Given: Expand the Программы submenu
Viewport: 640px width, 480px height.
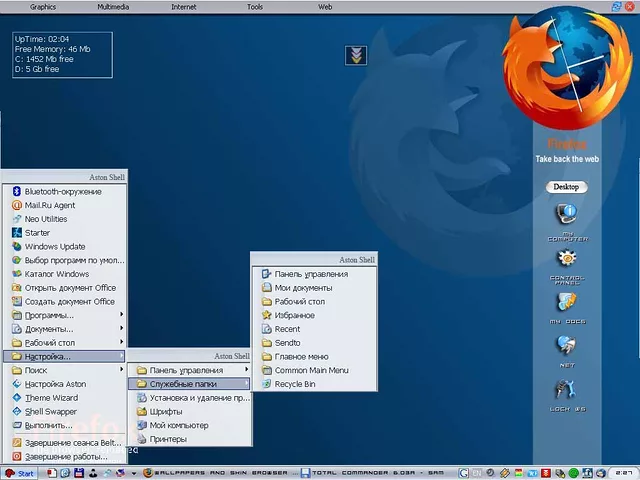Looking at the screenshot, I should click(x=49, y=315).
